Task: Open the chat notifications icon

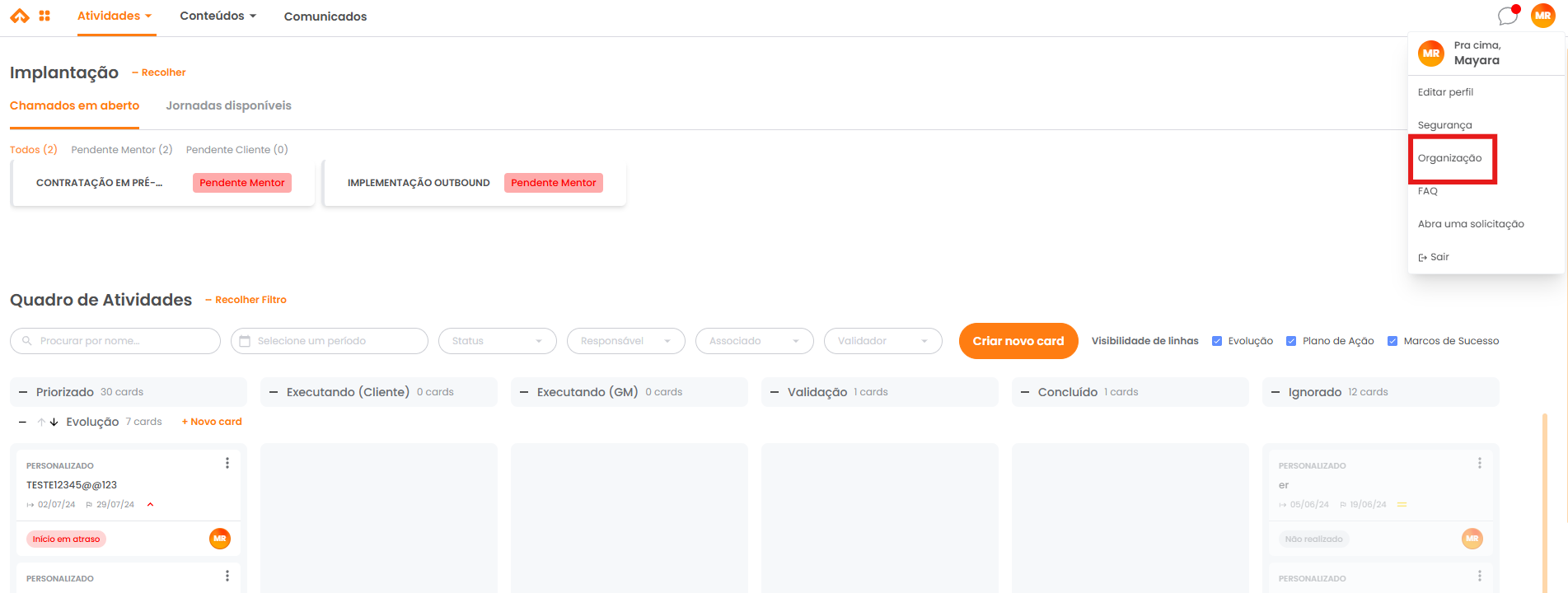Action: [x=1507, y=16]
